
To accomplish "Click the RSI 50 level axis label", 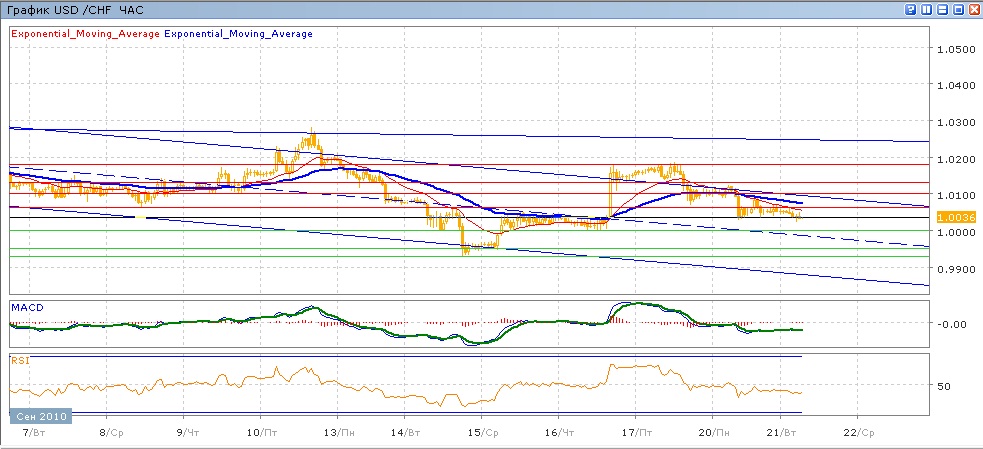I will coord(944,386).
